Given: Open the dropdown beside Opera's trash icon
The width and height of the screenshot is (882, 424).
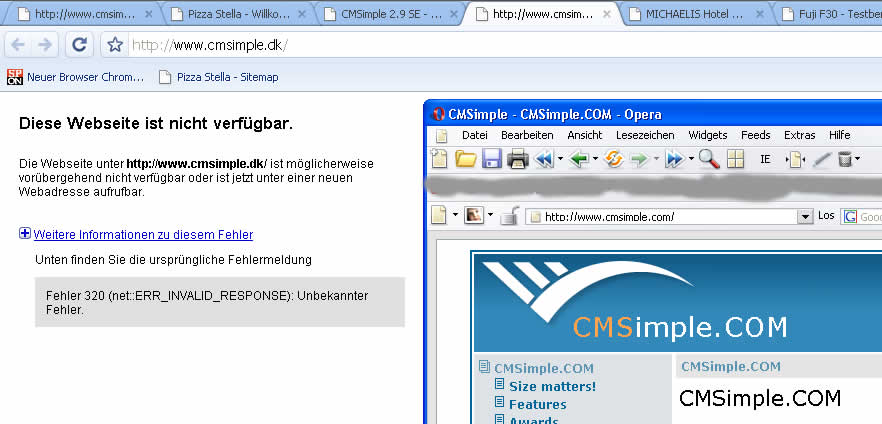Looking at the screenshot, I should coord(858,160).
